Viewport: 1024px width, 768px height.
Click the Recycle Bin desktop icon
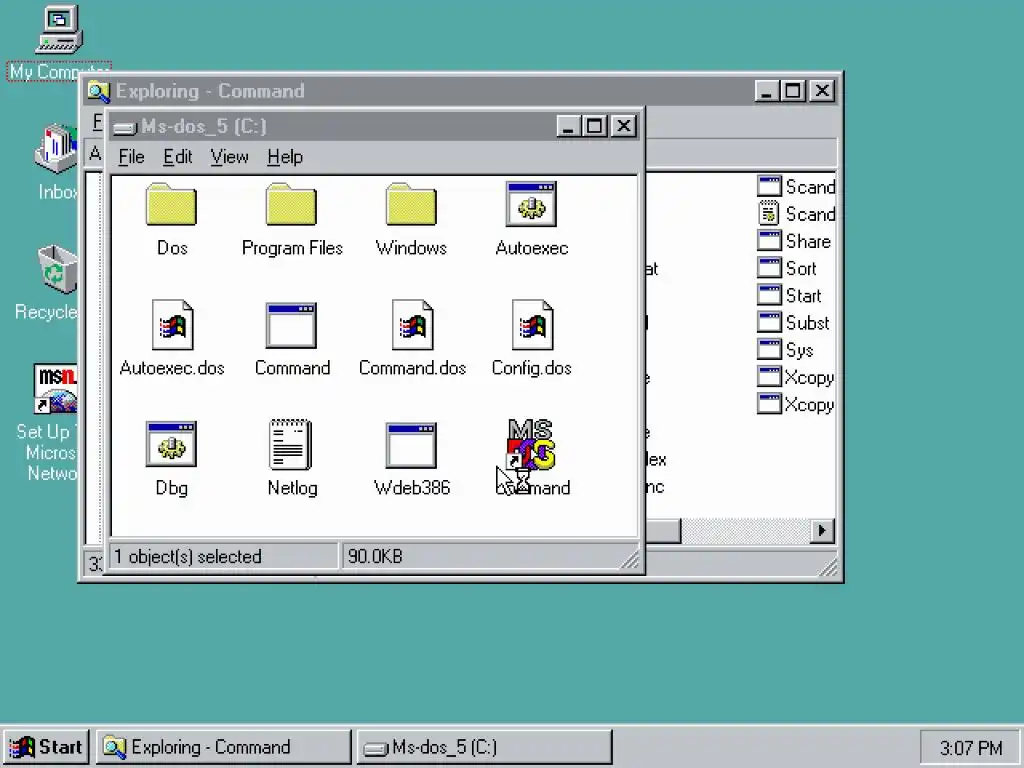coord(57,269)
